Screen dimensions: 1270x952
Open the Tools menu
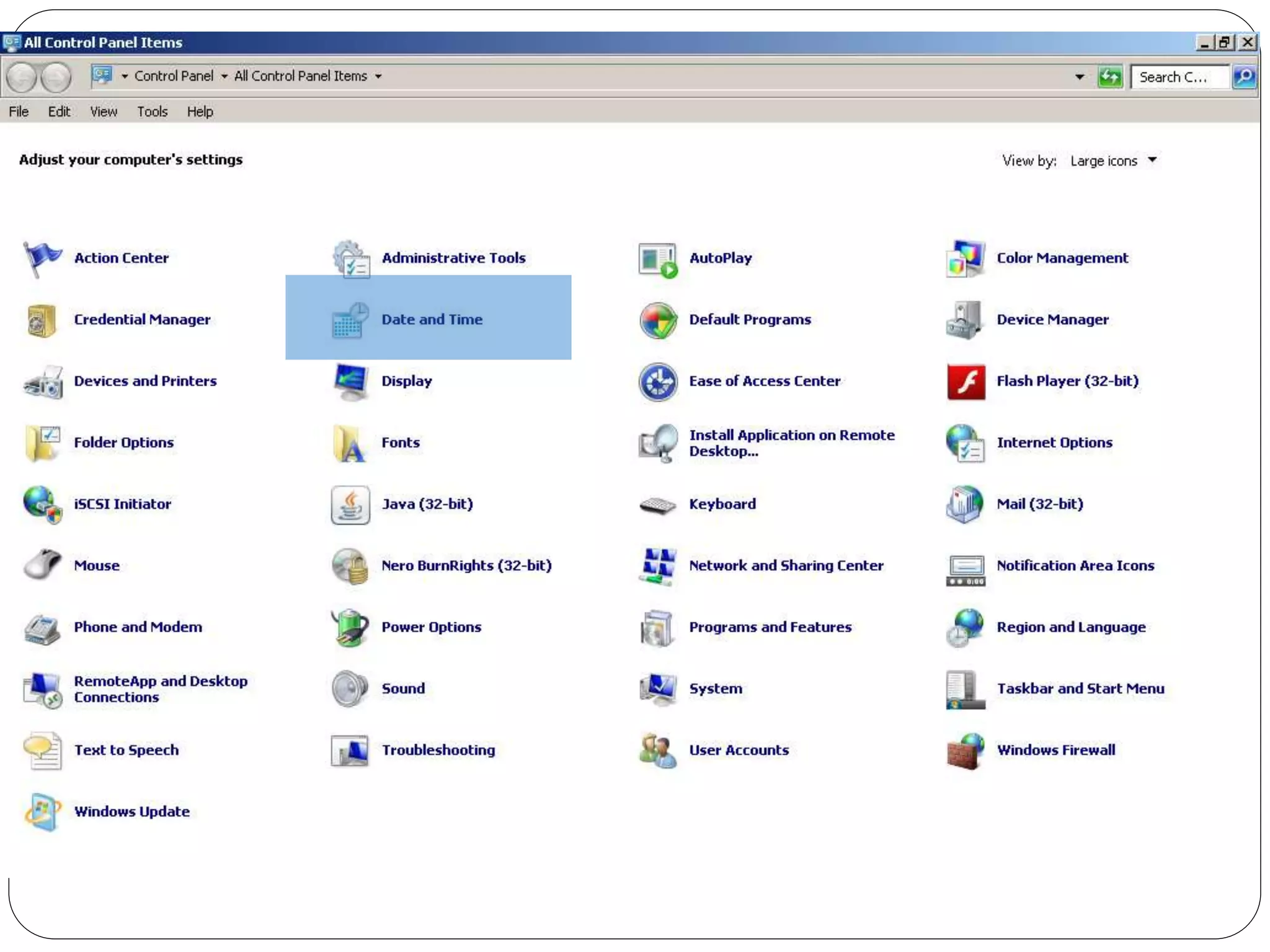click(152, 112)
